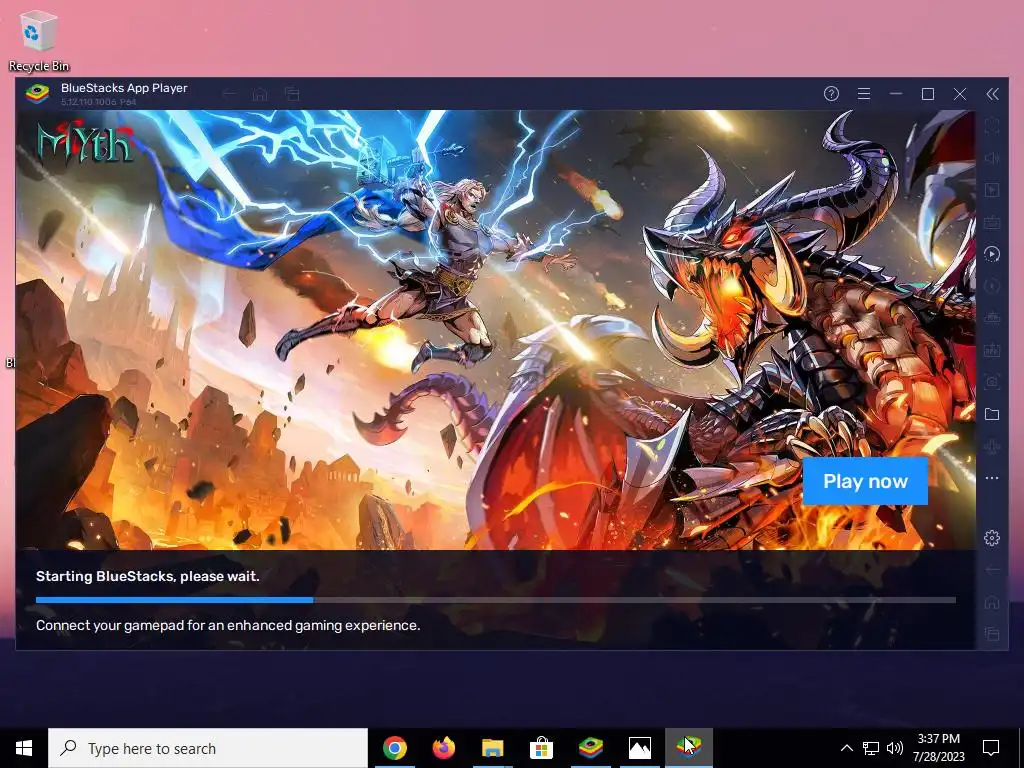Screen dimensions: 1024x768
Task: Click the active BlueStacks icon right of Photos
Action: click(x=688, y=748)
